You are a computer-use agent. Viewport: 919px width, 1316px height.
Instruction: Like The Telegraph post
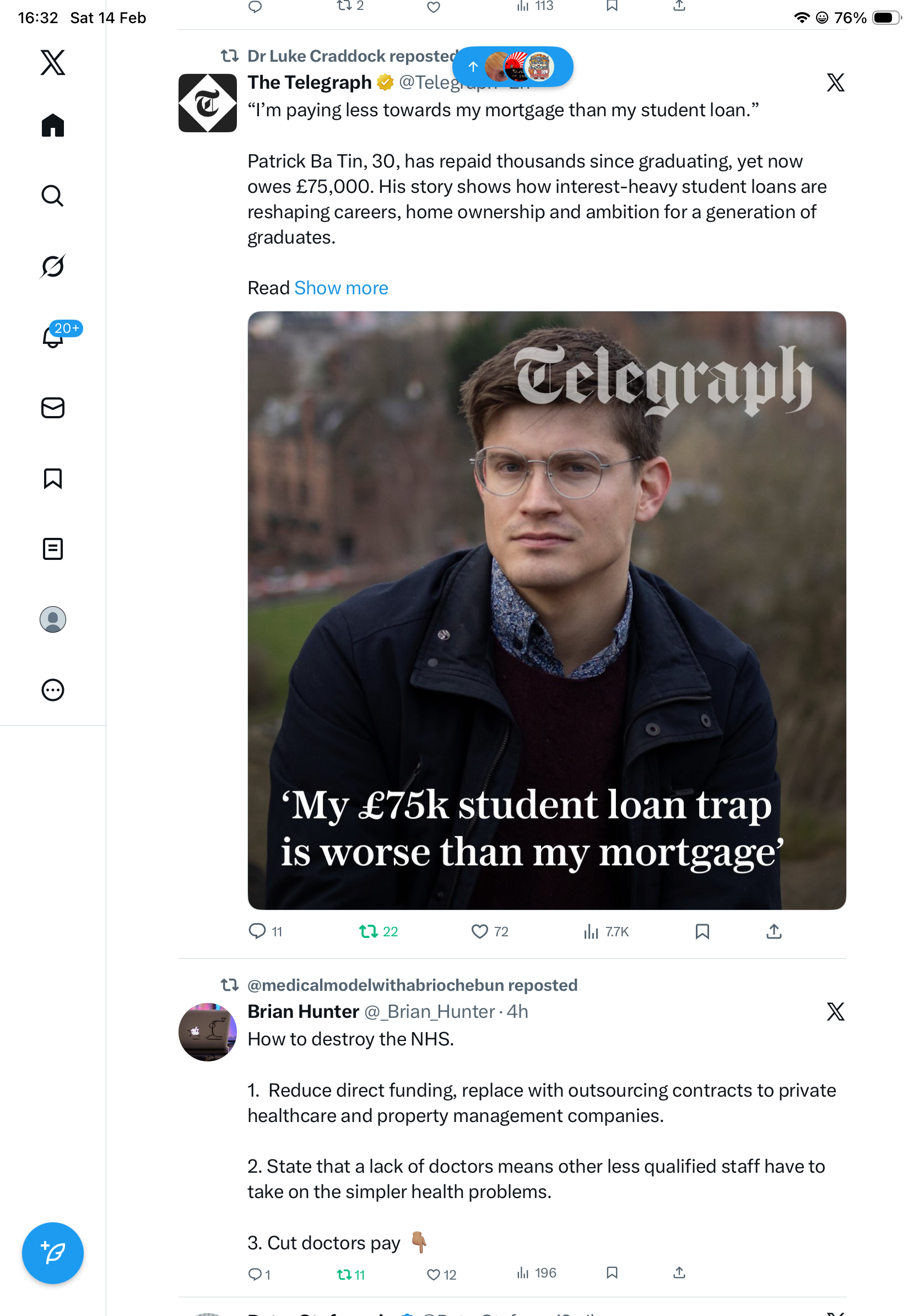pyautogui.click(x=479, y=931)
